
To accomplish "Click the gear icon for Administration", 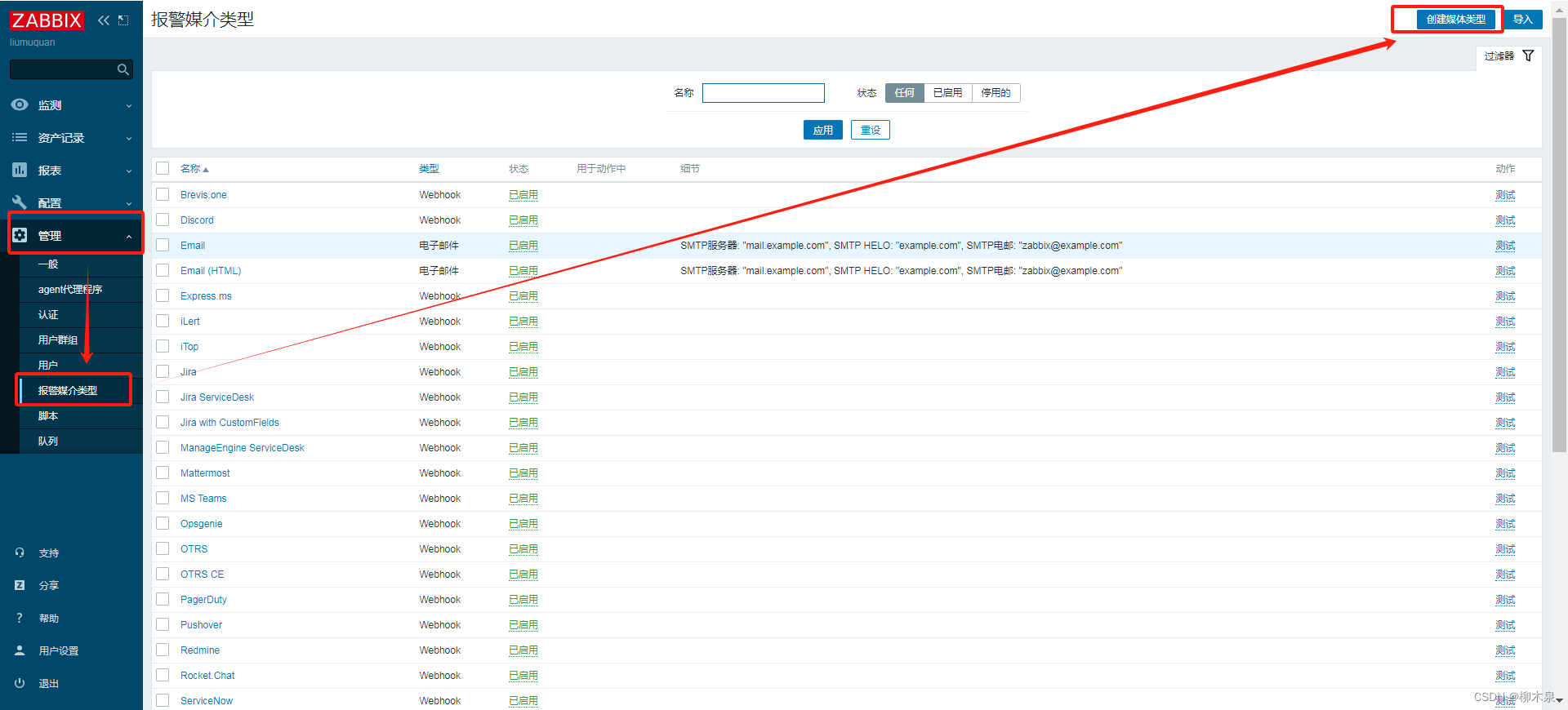I will tap(20, 235).
